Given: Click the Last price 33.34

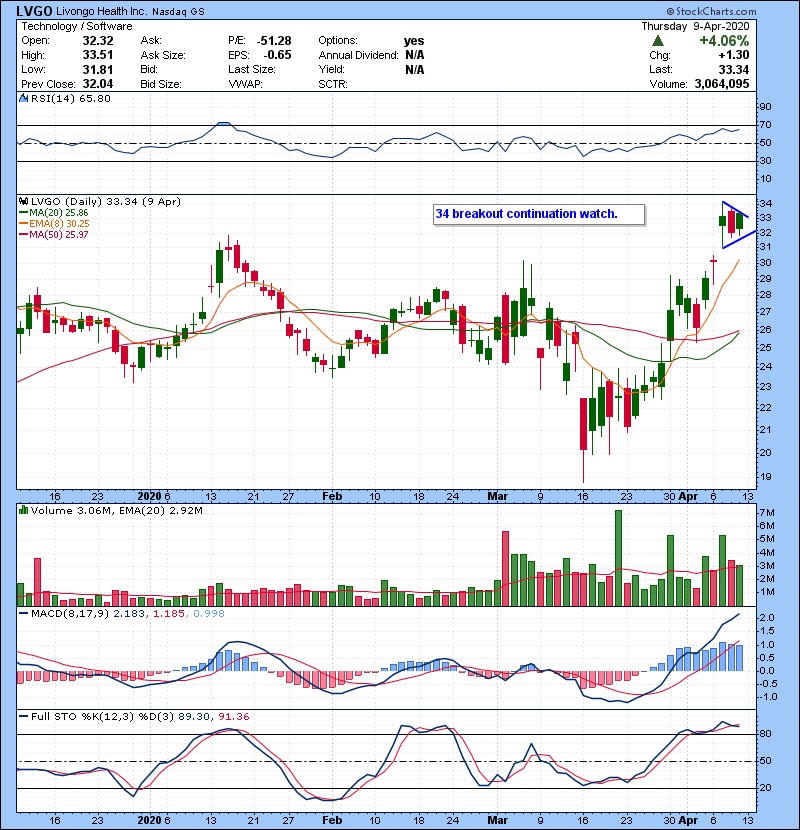Looking at the screenshot, I should click(734, 69).
